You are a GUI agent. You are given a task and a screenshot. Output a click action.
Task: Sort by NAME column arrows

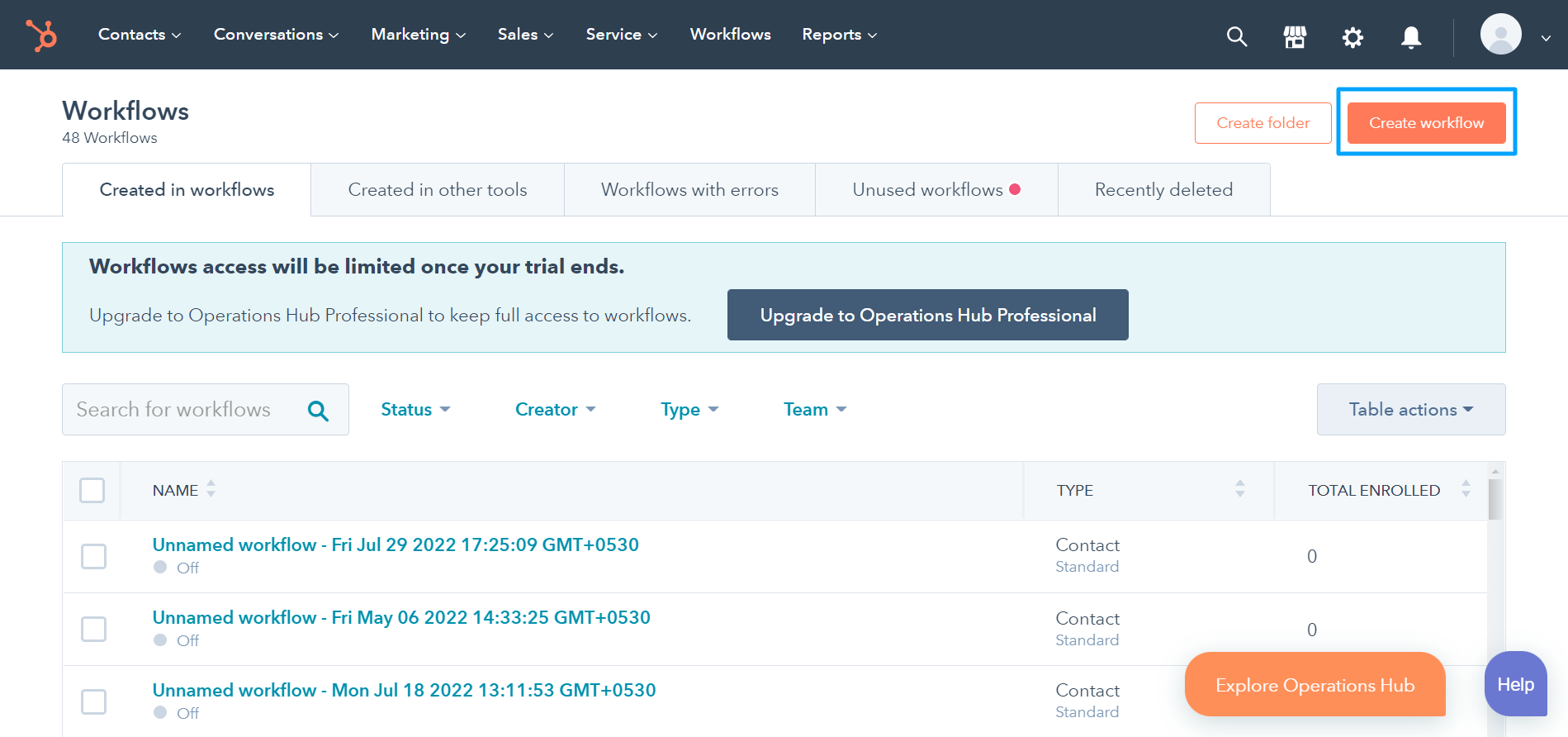211,488
